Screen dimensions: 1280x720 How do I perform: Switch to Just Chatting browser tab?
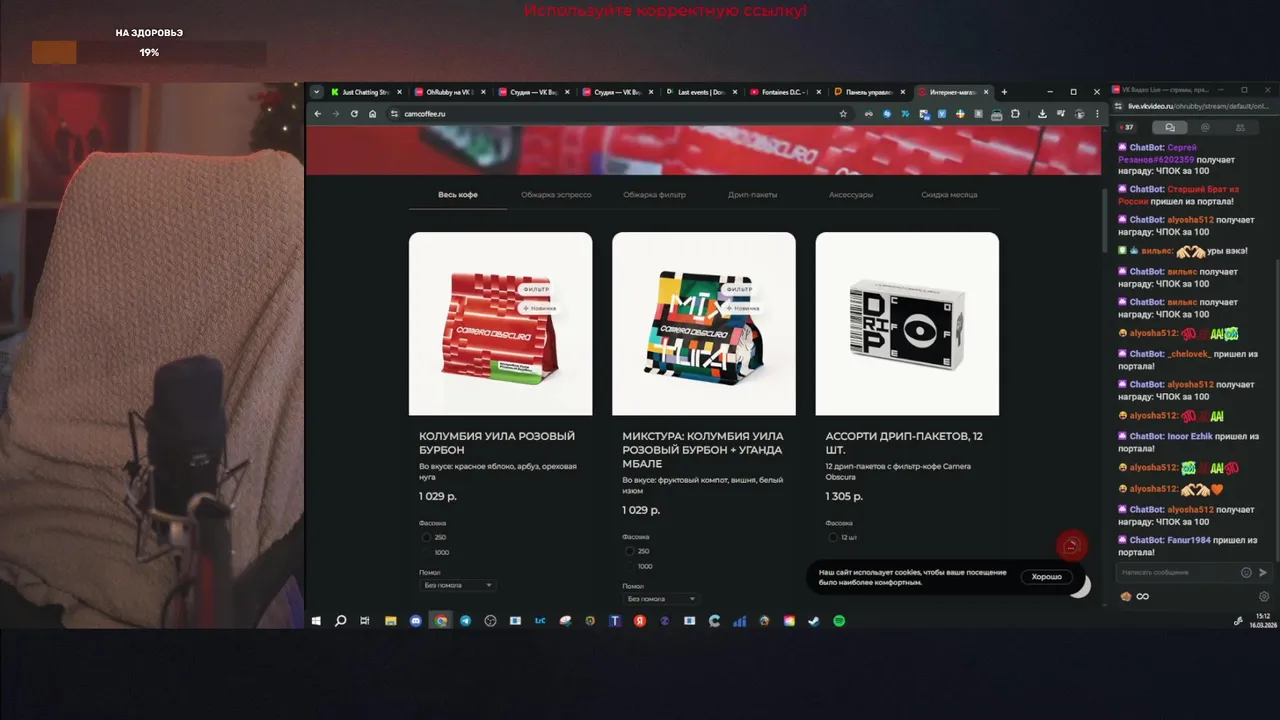click(366, 92)
